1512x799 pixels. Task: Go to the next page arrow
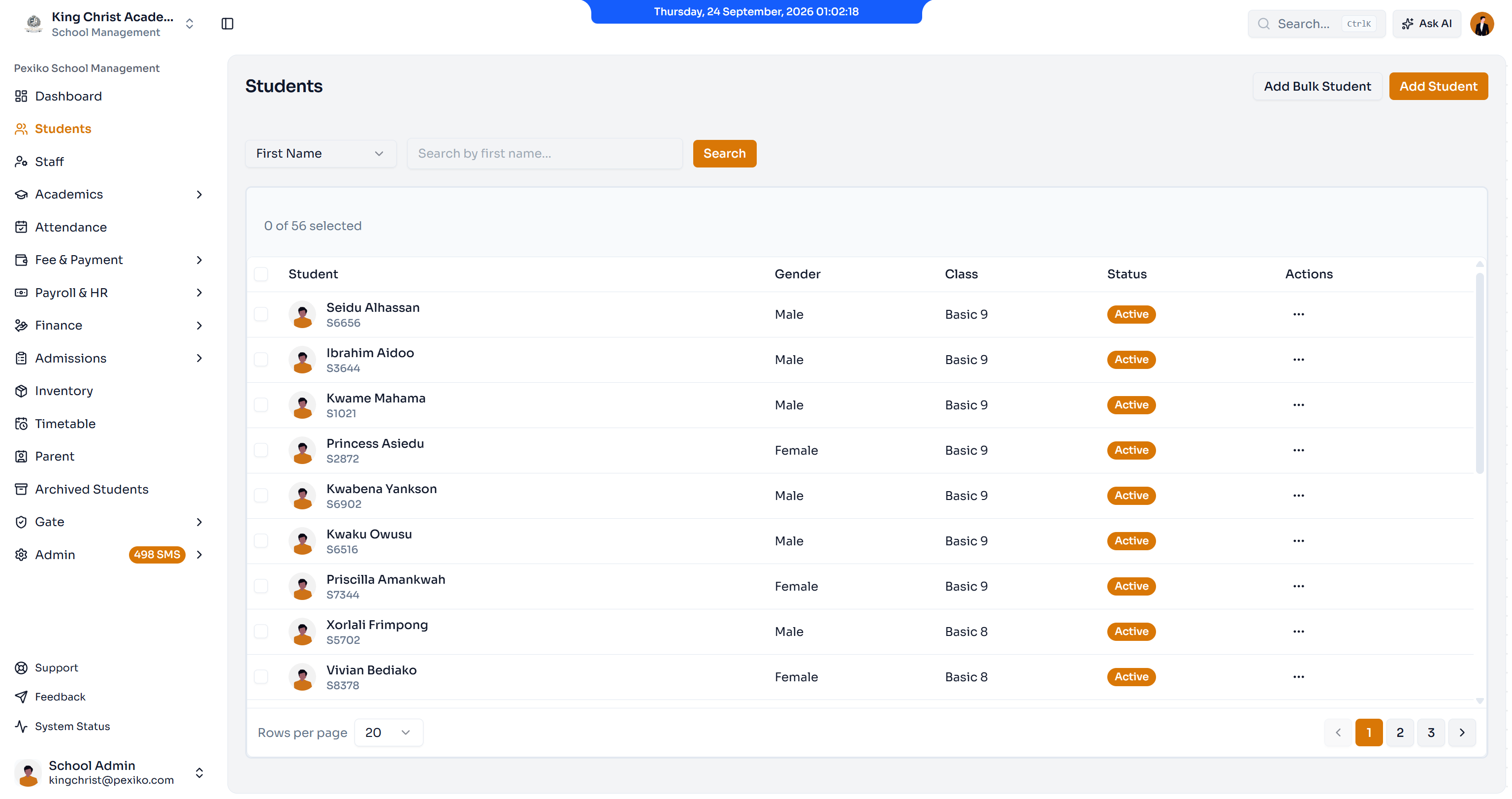pyautogui.click(x=1461, y=732)
